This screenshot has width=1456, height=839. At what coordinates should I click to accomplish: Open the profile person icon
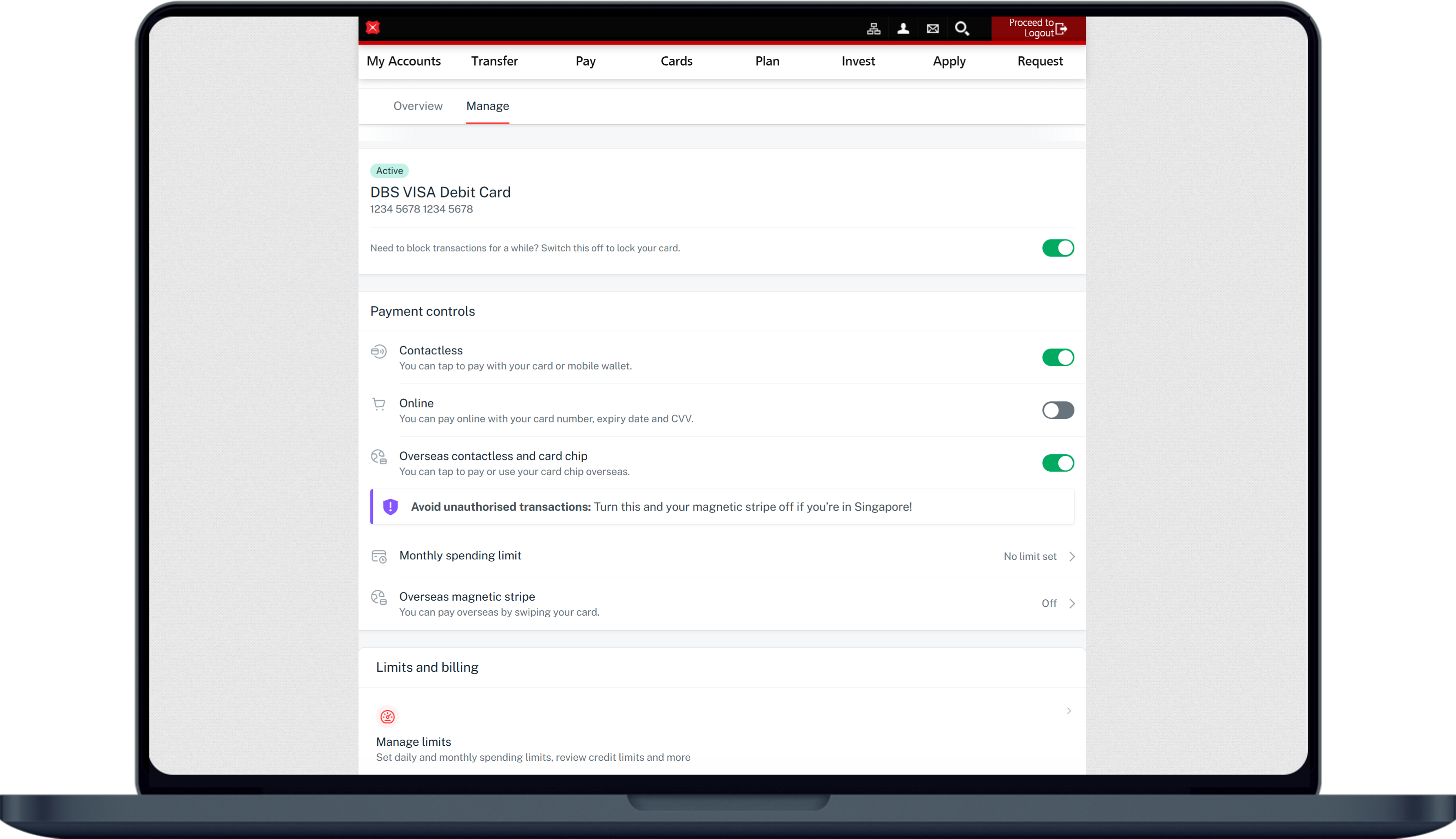[903, 29]
